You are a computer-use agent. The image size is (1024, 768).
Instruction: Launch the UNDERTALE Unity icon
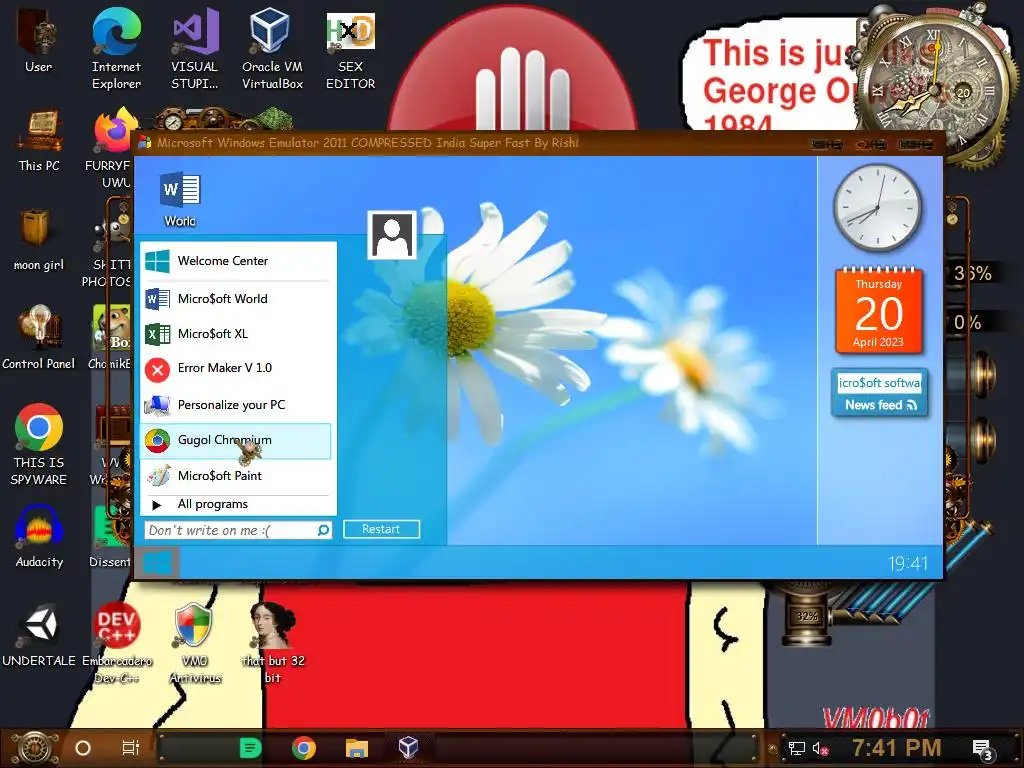coord(39,635)
